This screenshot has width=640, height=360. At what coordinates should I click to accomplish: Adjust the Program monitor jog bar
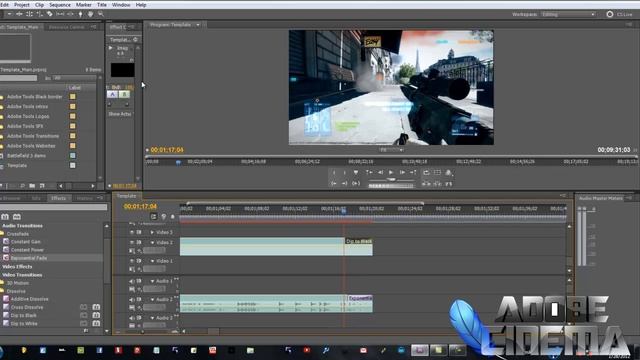[x=391, y=186]
